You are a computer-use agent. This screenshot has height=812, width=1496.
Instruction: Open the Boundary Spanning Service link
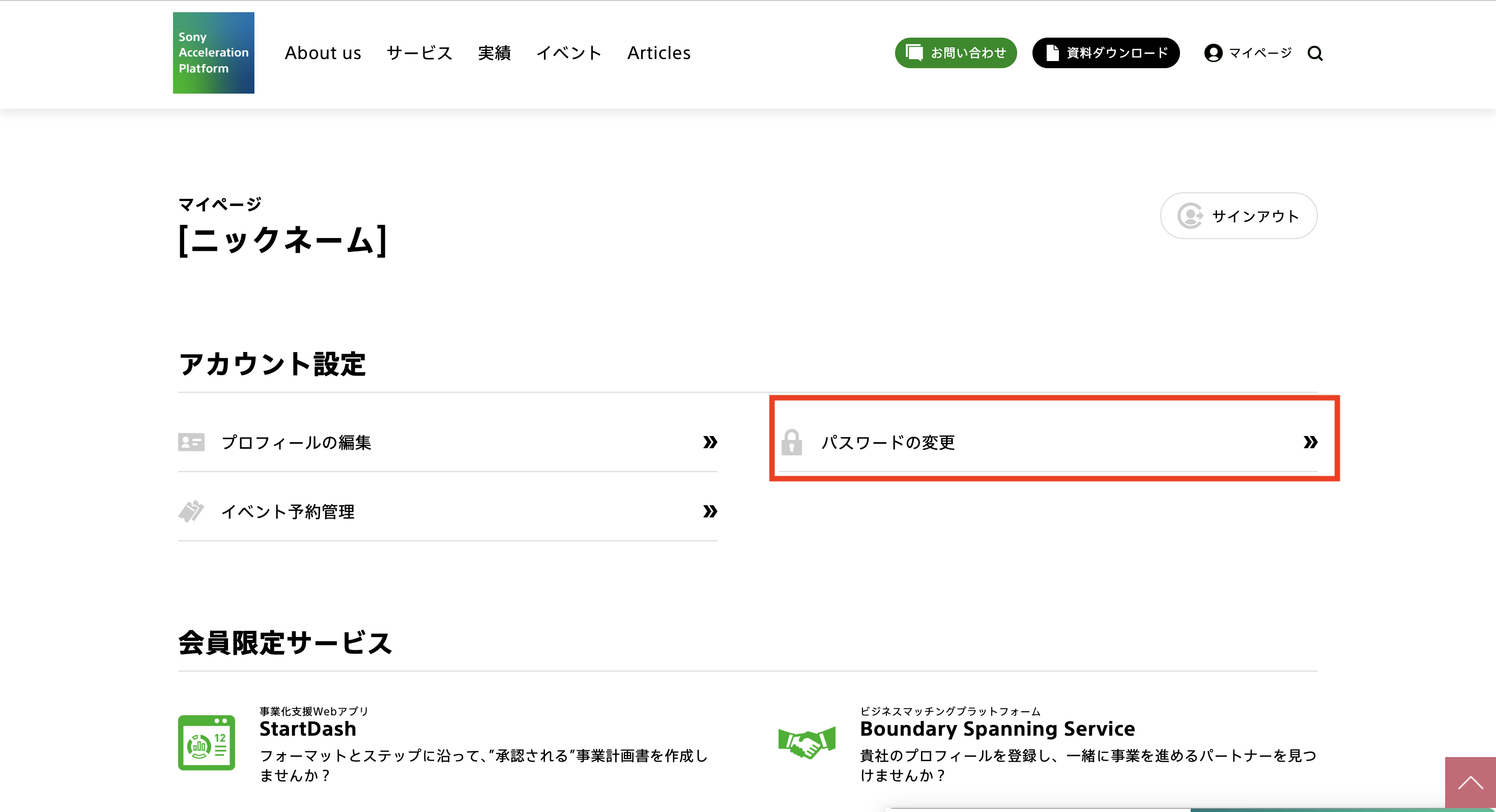(x=997, y=729)
